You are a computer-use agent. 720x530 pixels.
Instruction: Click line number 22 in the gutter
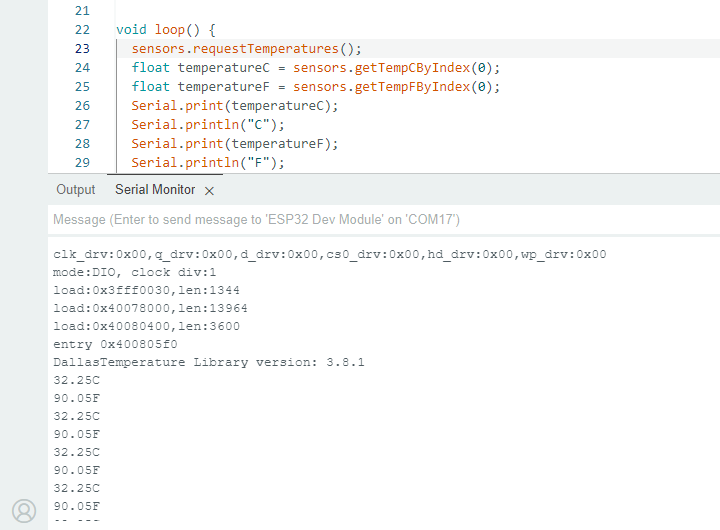82,30
